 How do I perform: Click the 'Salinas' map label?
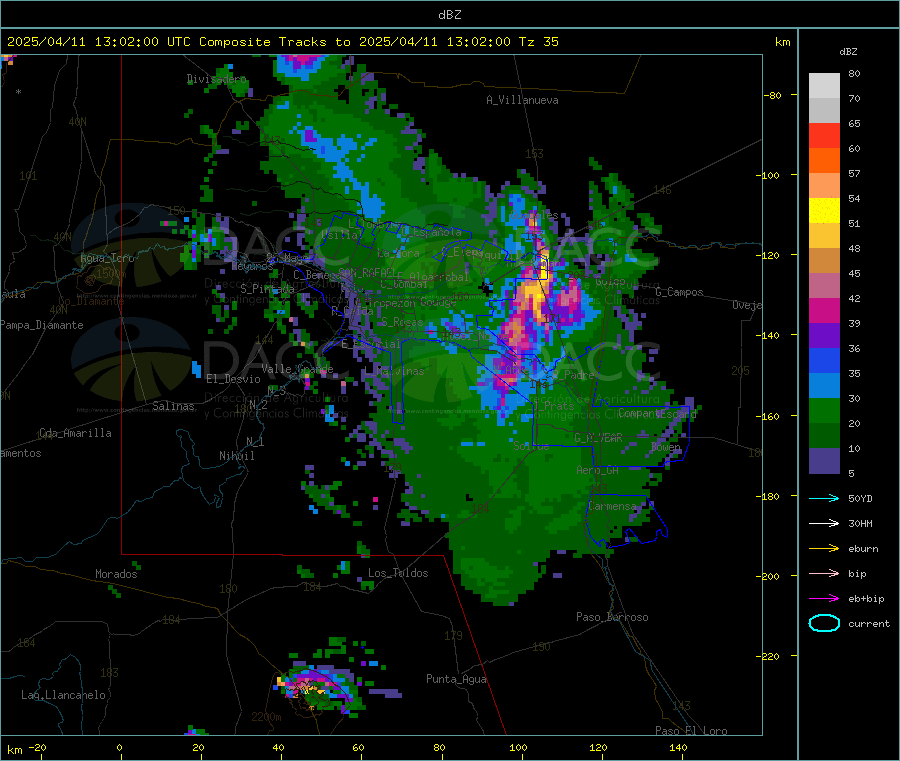[173, 406]
